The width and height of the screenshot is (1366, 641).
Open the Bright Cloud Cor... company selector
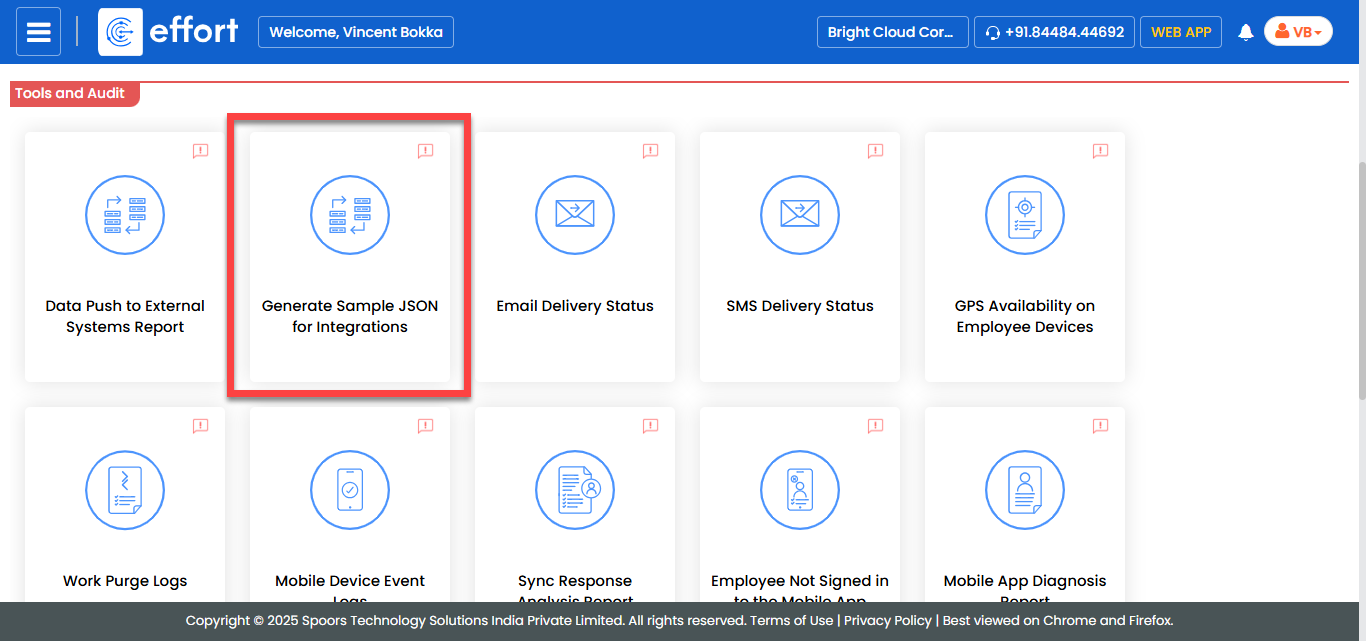892,32
